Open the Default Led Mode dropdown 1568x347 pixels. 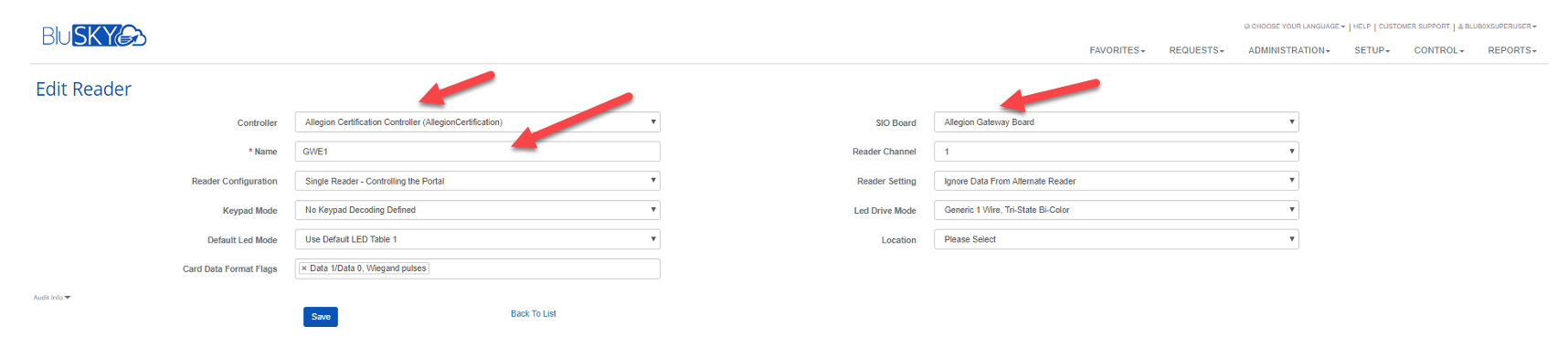pyautogui.click(x=477, y=239)
